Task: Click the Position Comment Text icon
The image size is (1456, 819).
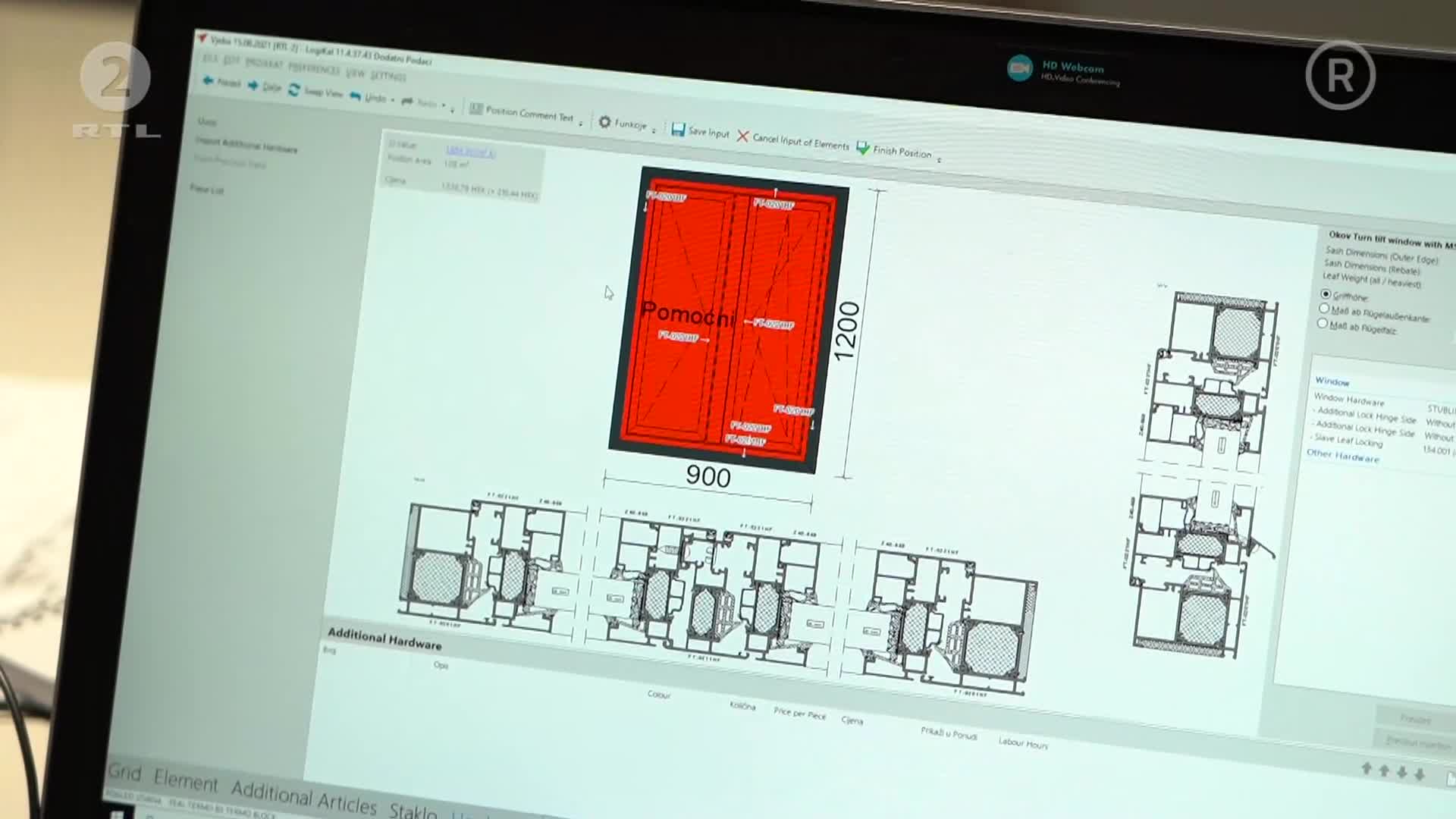Action: pos(476,109)
